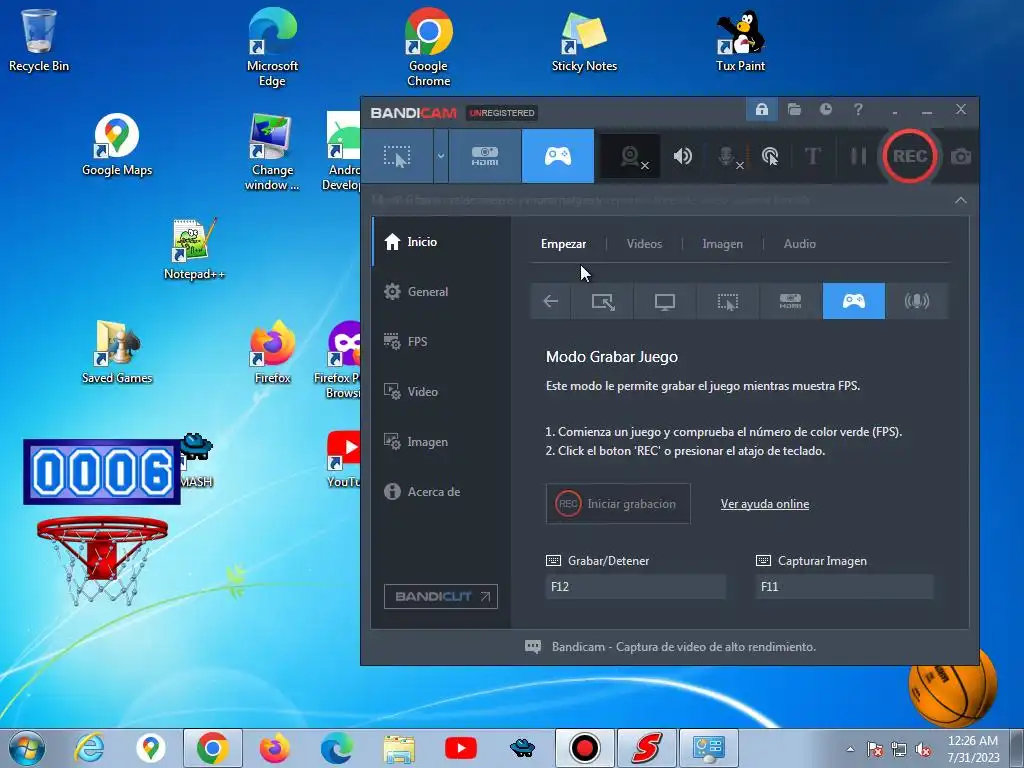Open YouTube from the taskbar

(x=460, y=748)
